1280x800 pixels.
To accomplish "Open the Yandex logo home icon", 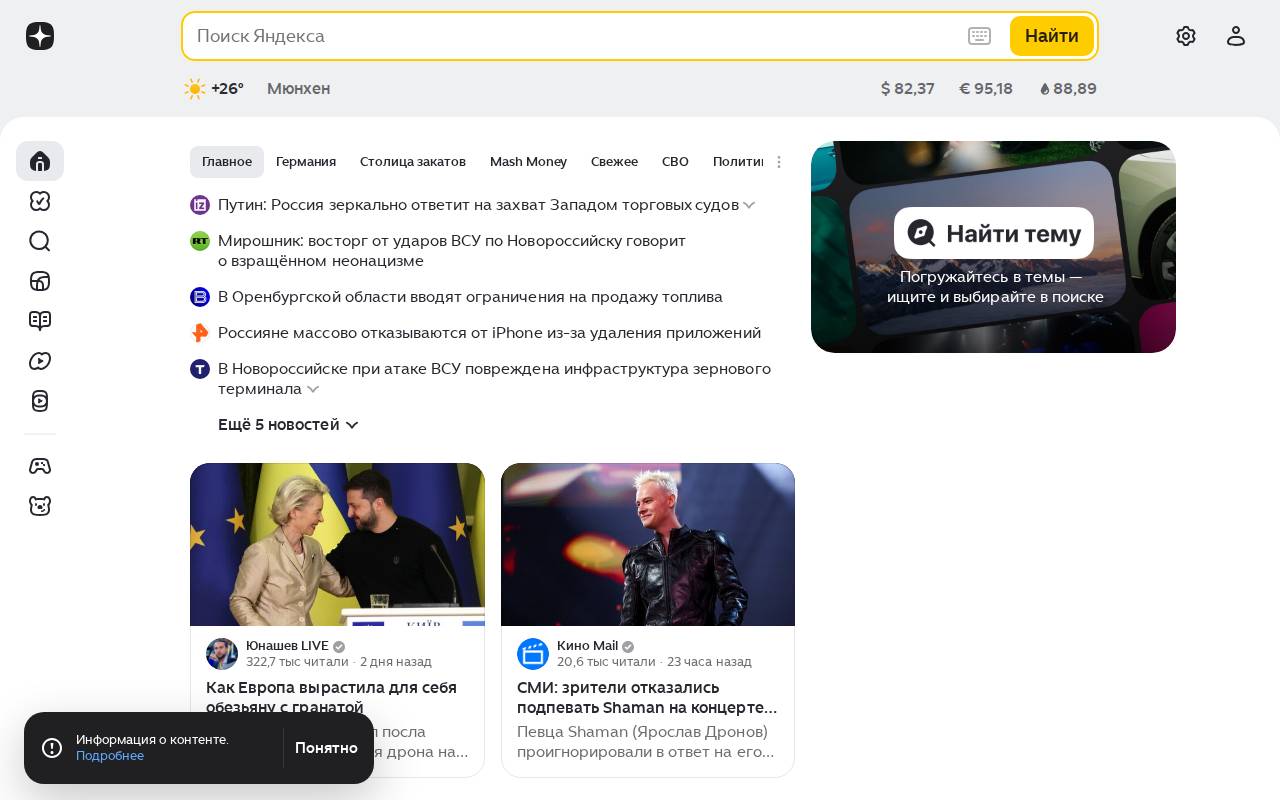I will click(40, 36).
